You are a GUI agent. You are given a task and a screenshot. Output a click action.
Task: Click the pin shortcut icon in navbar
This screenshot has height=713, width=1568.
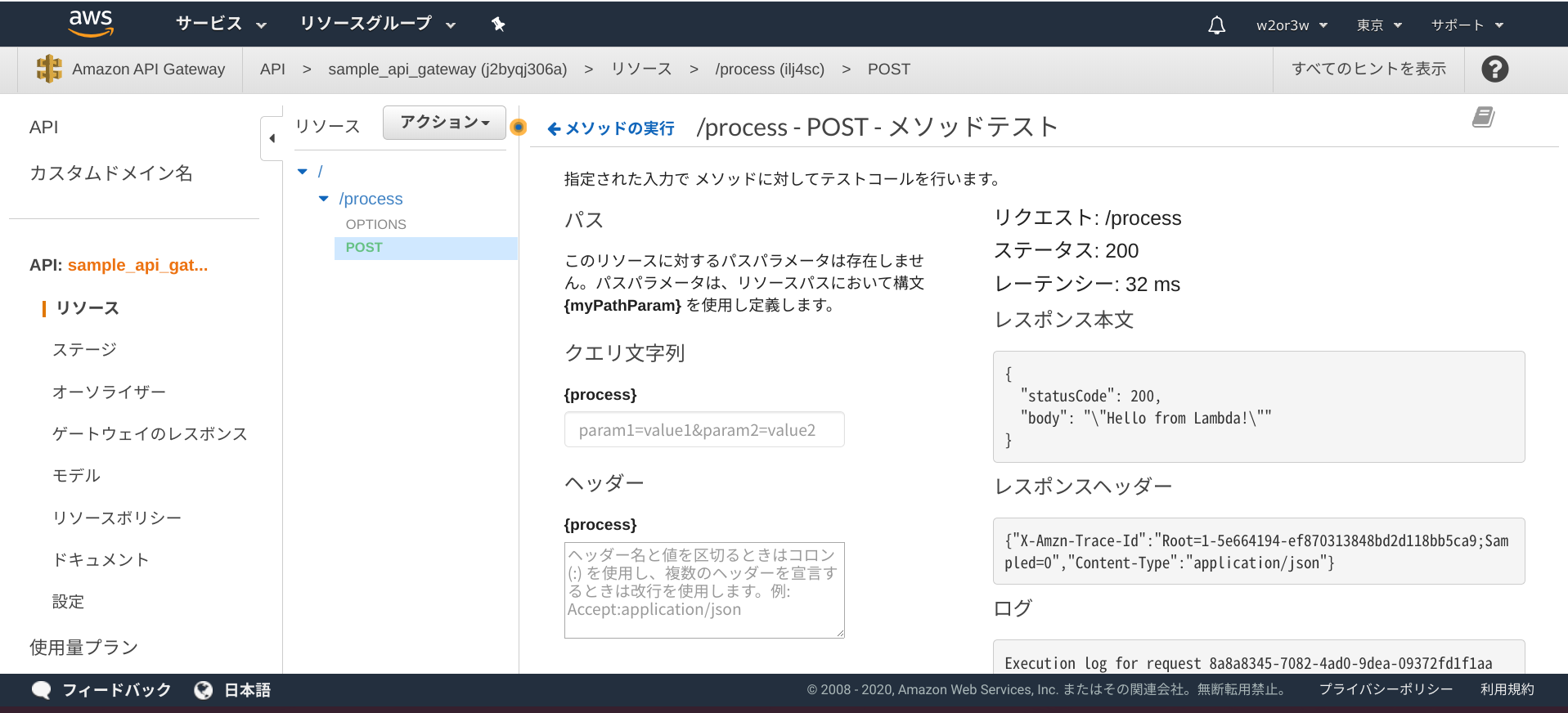[x=498, y=24]
